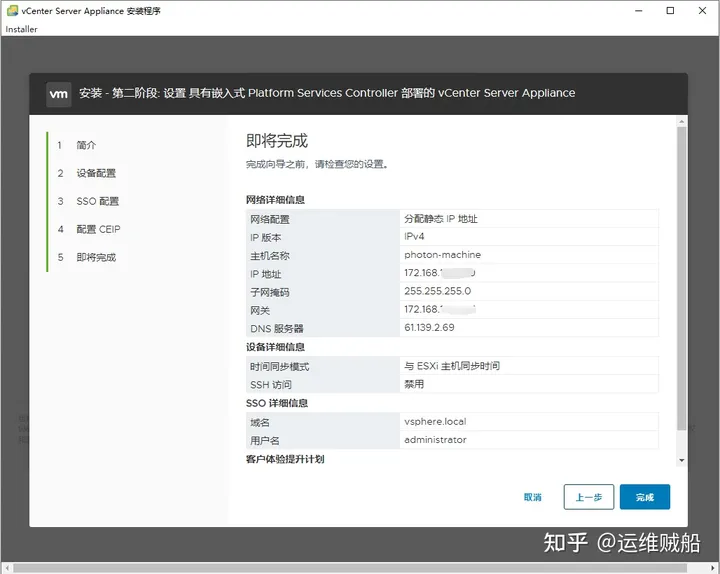Click the summary scrollbar down arrow
This screenshot has height=574, width=720.
click(x=682, y=460)
